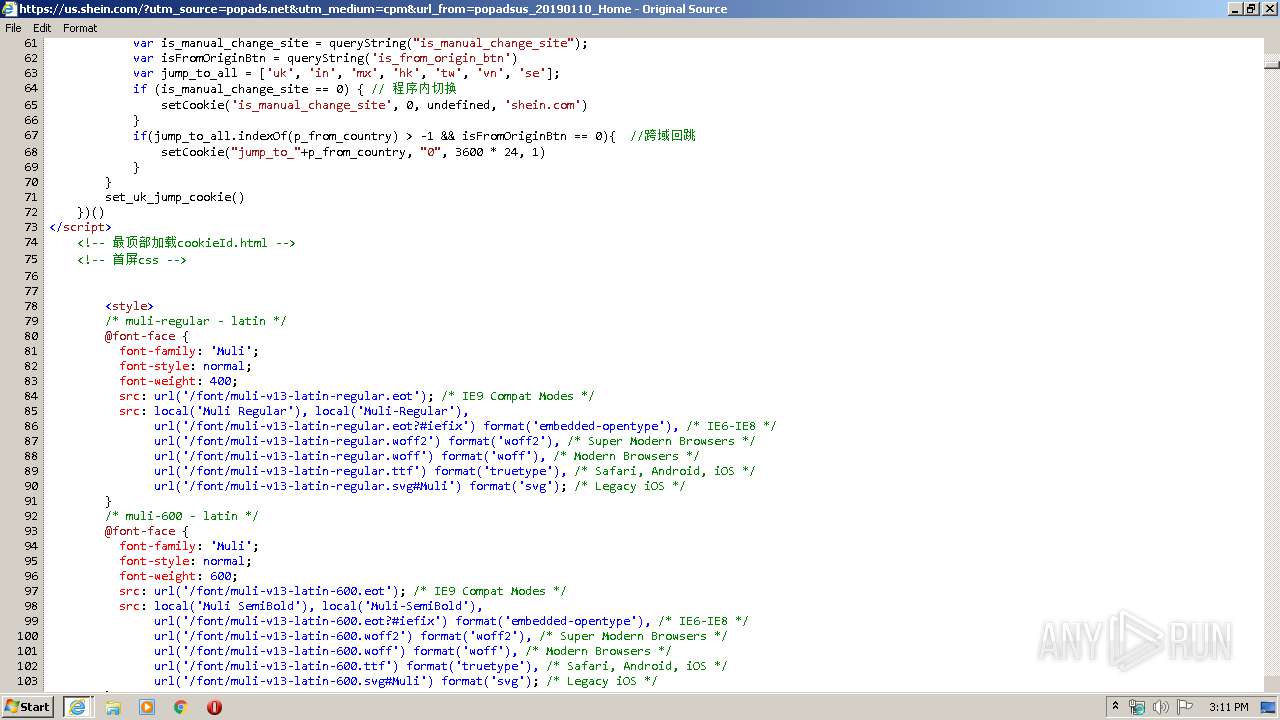The image size is (1280, 720).
Task: Click the 'setCookie("jump_to_"' line 68
Action: pyautogui.click(x=353, y=152)
